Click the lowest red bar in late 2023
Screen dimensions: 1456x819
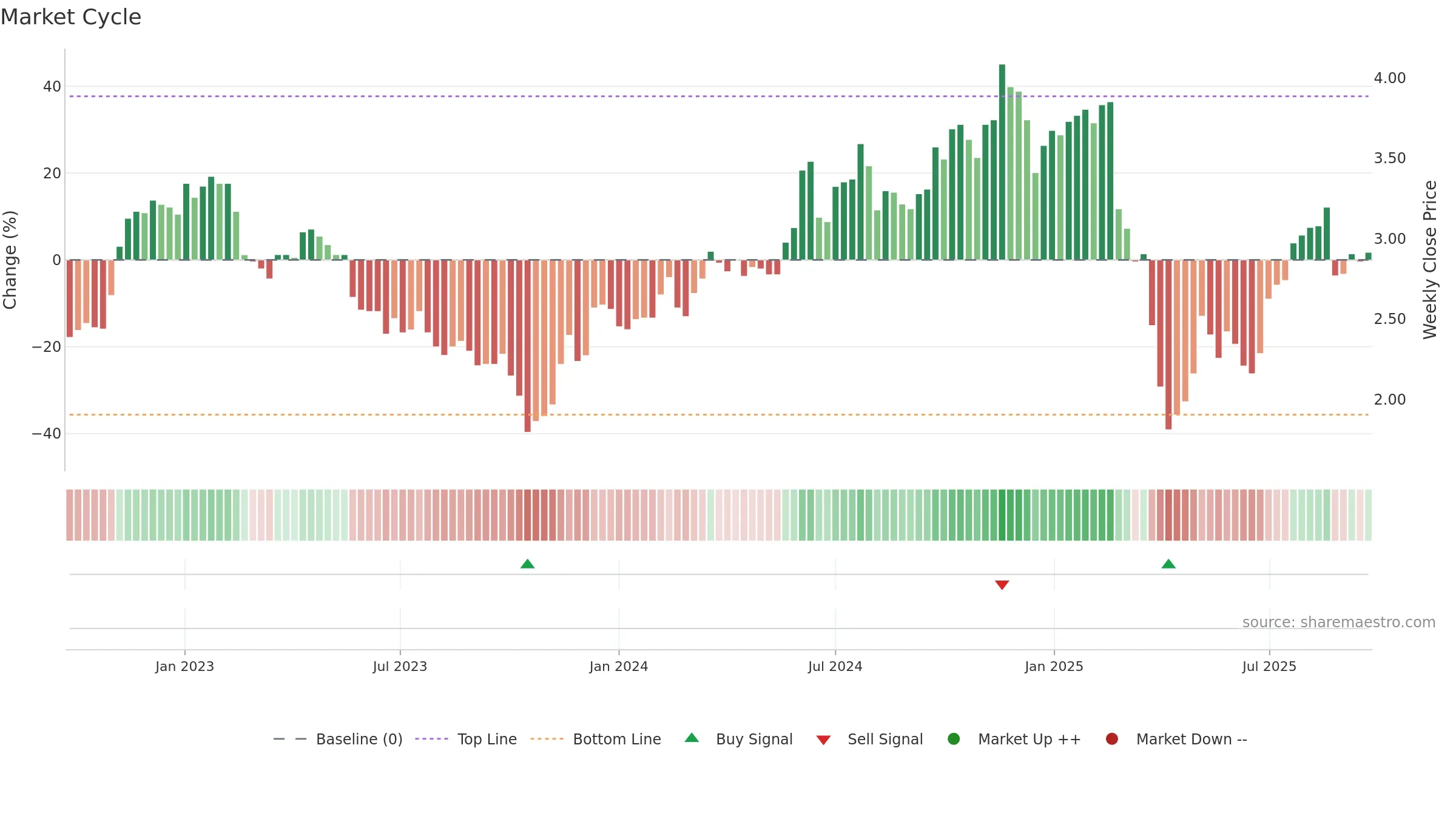point(528,346)
